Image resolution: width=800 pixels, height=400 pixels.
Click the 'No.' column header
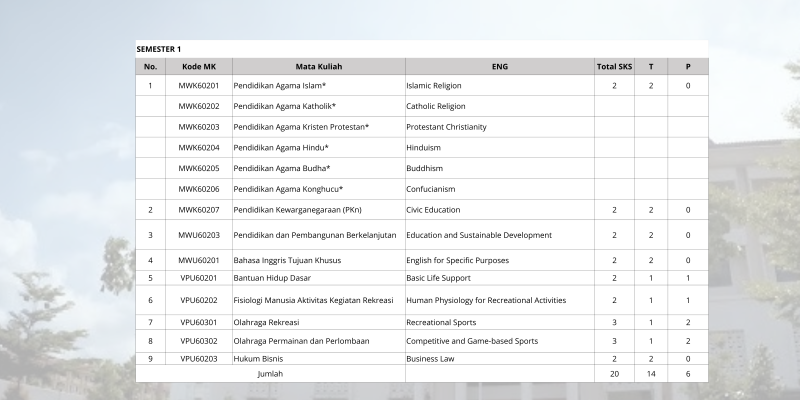[151, 66]
